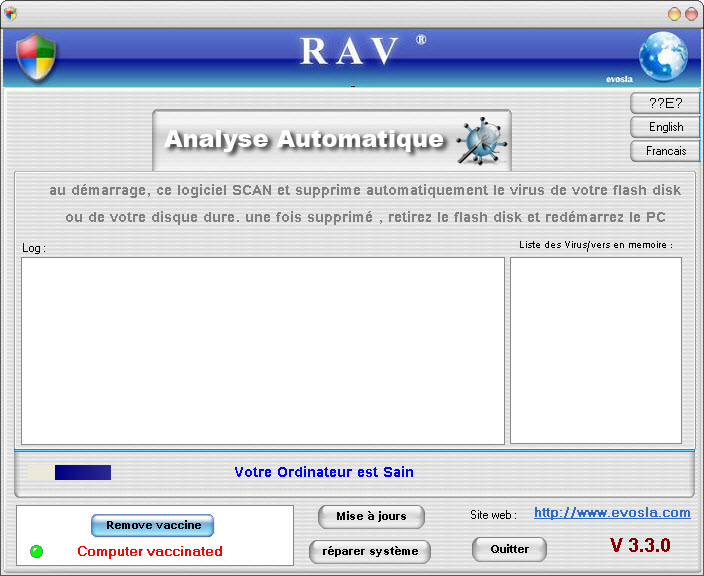Click Mise à jours update button
This screenshot has height=576, width=704.
coord(371,516)
